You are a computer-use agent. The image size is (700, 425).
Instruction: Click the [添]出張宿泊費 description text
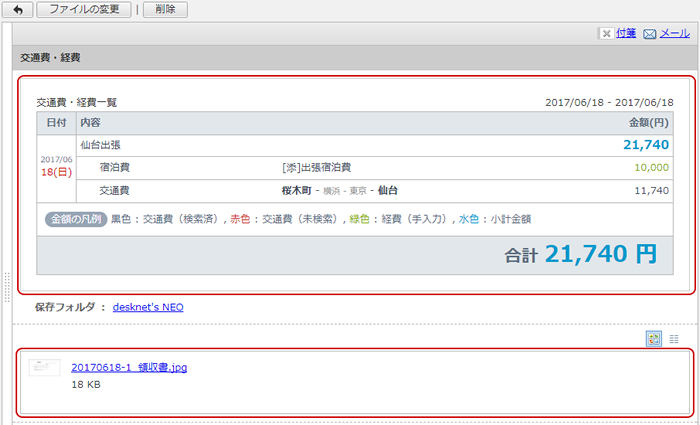pos(317,167)
